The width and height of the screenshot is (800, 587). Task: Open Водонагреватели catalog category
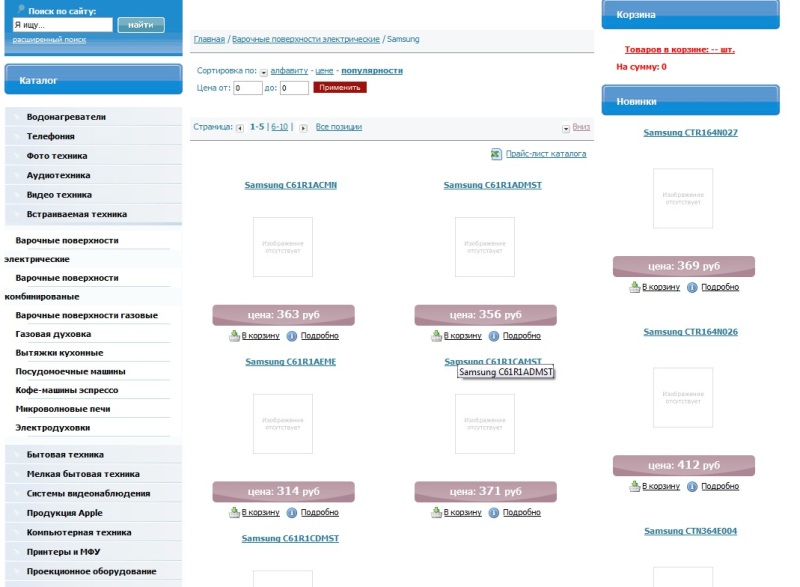point(93,117)
